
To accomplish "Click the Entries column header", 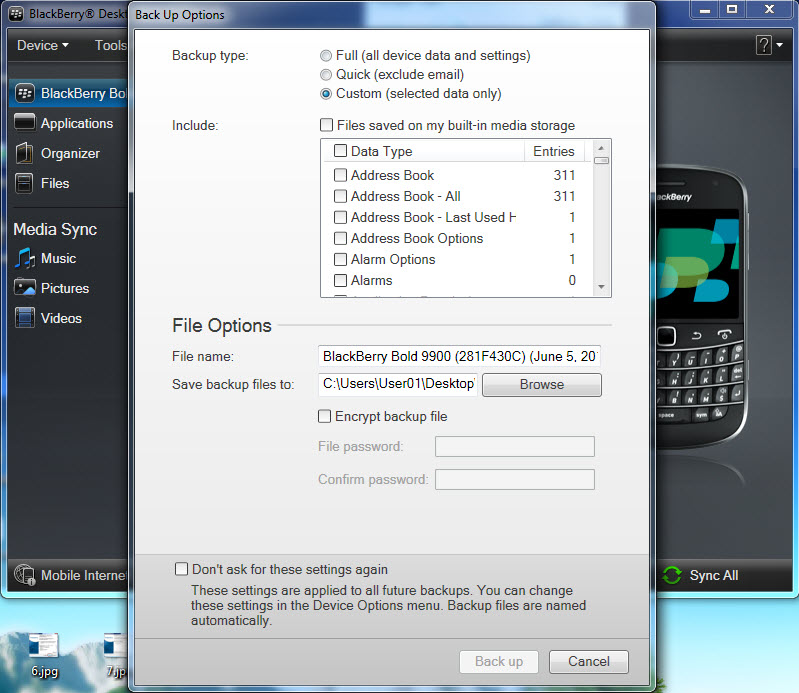I will click(x=554, y=151).
